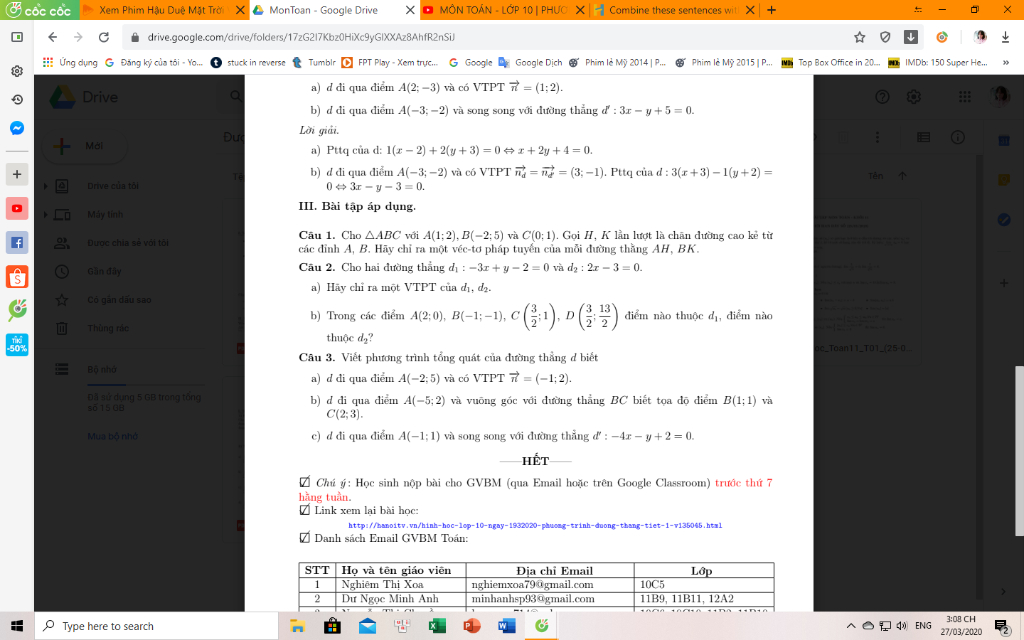Open the stuck in reverse bookmark
Image resolution: width=1024 pixels, height=640 pixels.
click(248, 63)
